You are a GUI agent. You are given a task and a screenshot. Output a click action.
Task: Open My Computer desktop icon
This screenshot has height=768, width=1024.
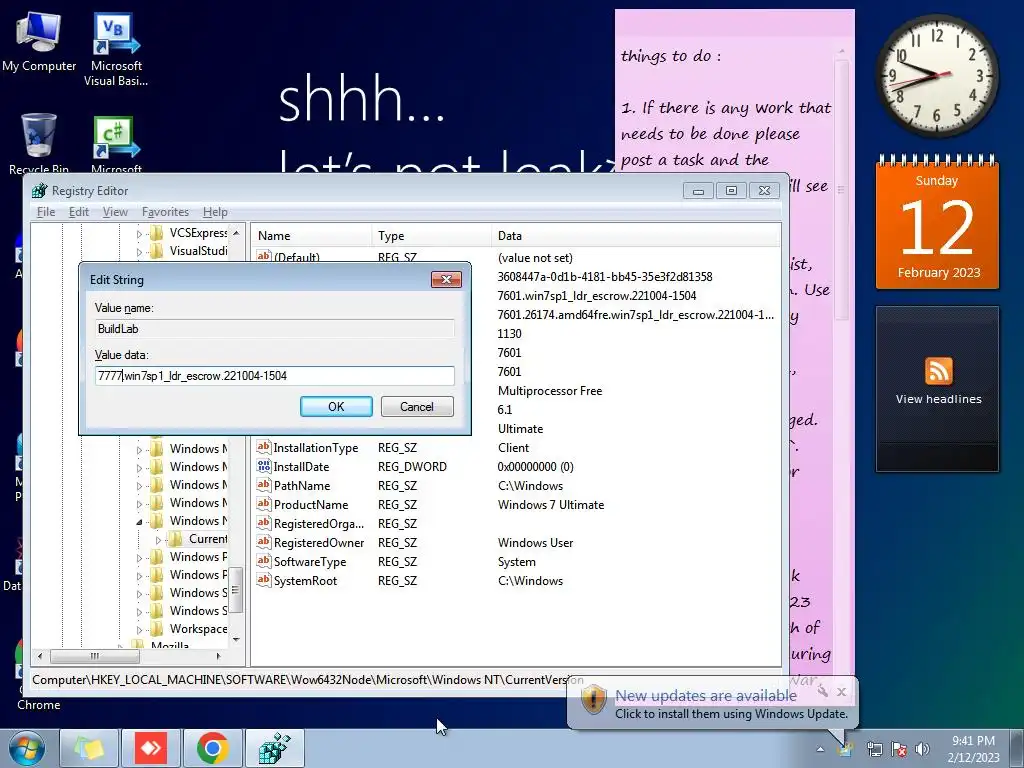(39, 40)
